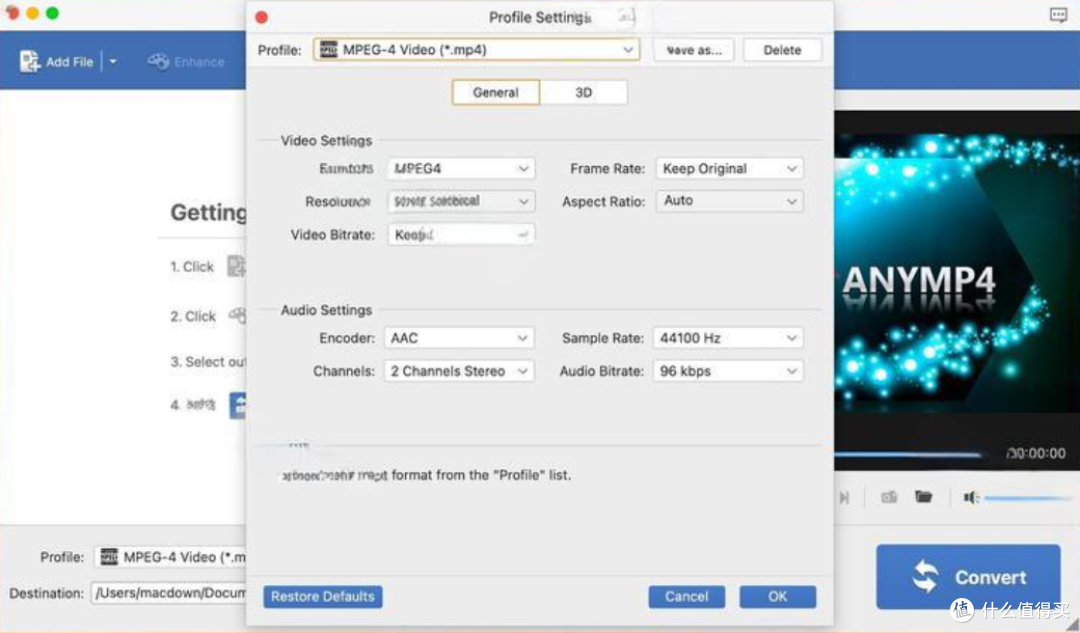Click the Delete profile button
Viewport: 1080px width, 633px height.
[x=782, y=50]
